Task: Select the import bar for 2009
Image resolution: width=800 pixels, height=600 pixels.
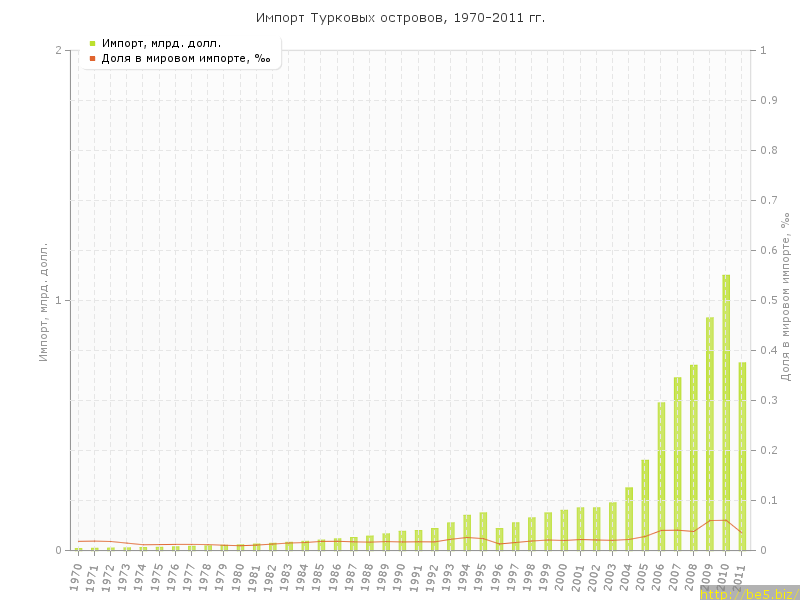Action: click(710, 433)
